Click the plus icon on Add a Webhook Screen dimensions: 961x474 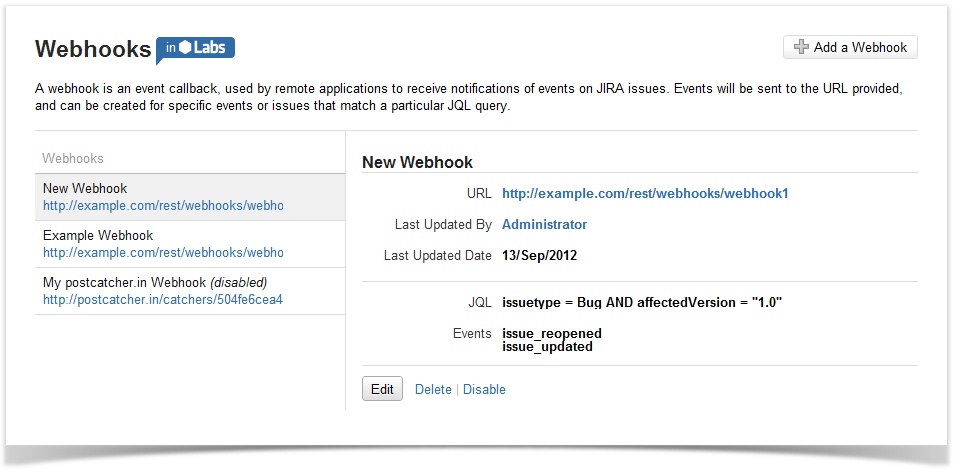[x=801, y=47]
